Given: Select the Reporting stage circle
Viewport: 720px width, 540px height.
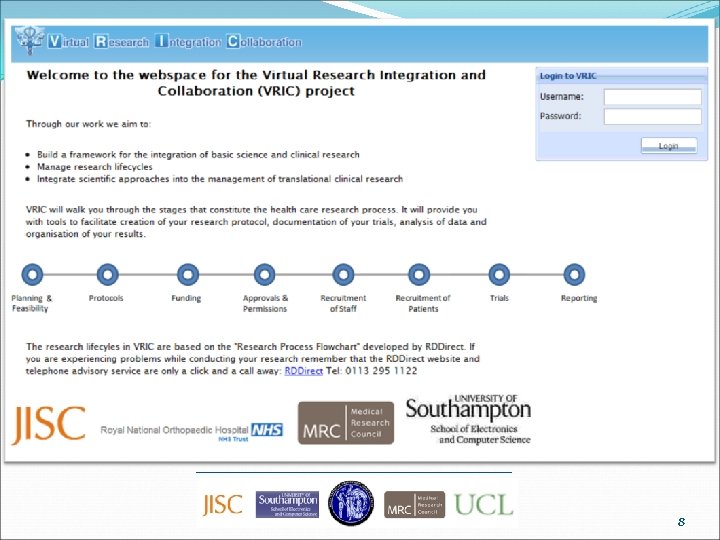Looking at the screenshot, I should click(x=574, y=275).
